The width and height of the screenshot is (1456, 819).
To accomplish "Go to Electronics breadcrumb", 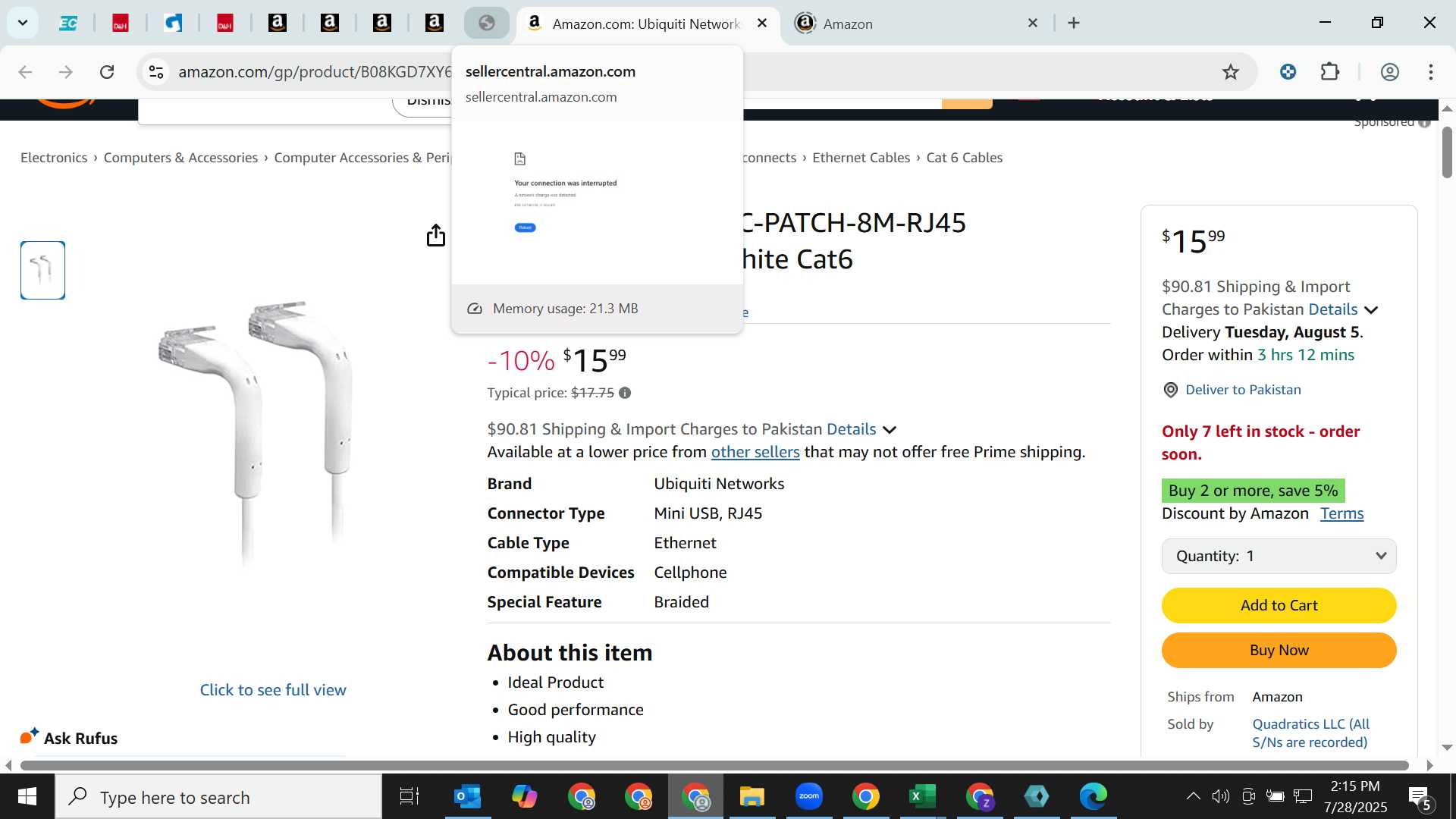I will click(x=54, y=158).
